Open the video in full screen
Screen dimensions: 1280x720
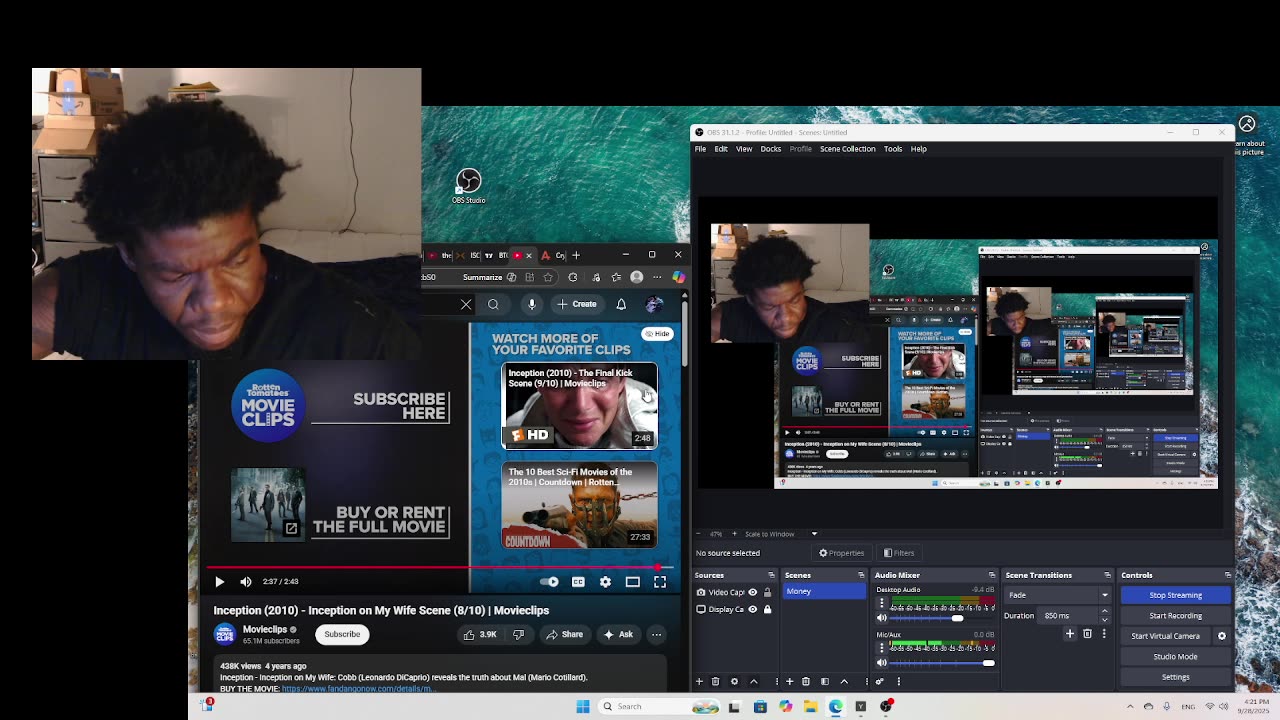coord(660,581)
